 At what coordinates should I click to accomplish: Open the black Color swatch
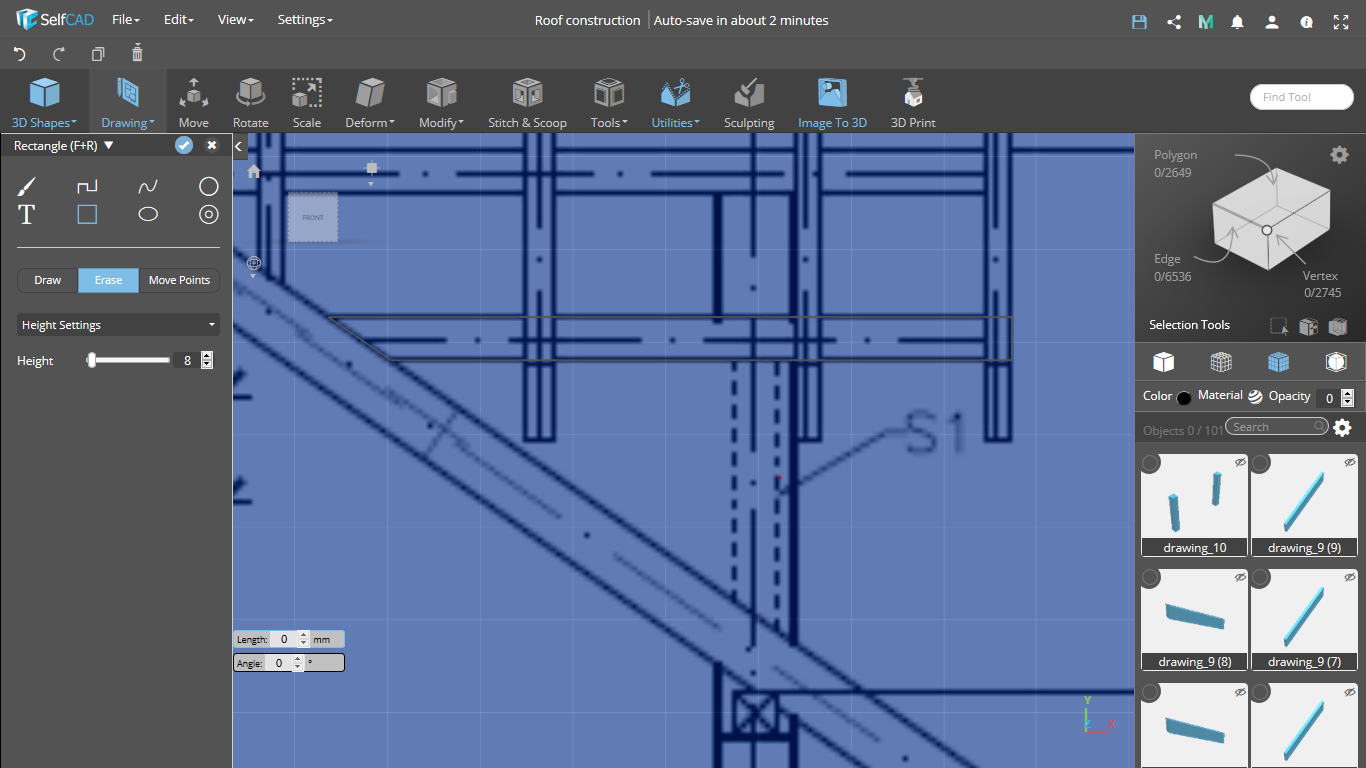coord(1184,398)
